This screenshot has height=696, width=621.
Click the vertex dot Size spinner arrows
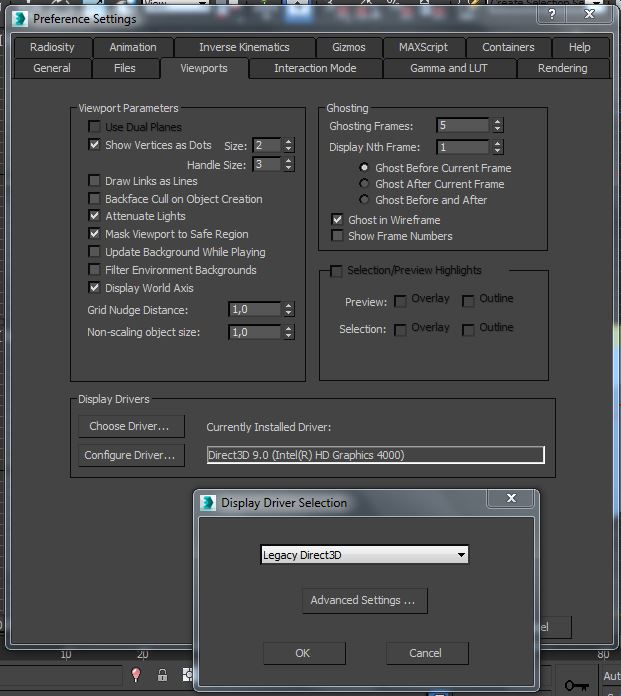[x=289, y=145]
